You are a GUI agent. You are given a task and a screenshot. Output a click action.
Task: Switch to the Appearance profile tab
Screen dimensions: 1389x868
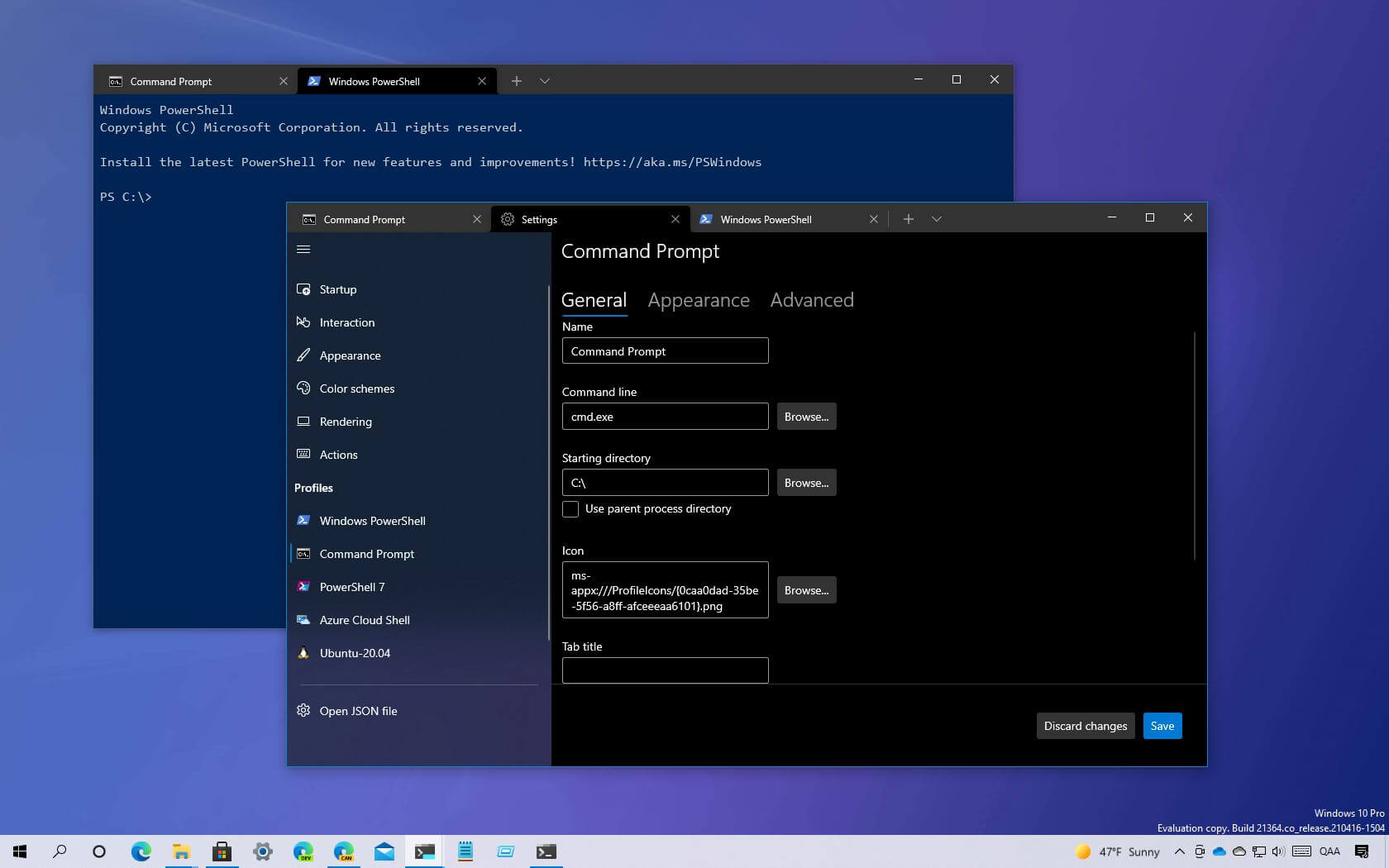tap(699, 300)
